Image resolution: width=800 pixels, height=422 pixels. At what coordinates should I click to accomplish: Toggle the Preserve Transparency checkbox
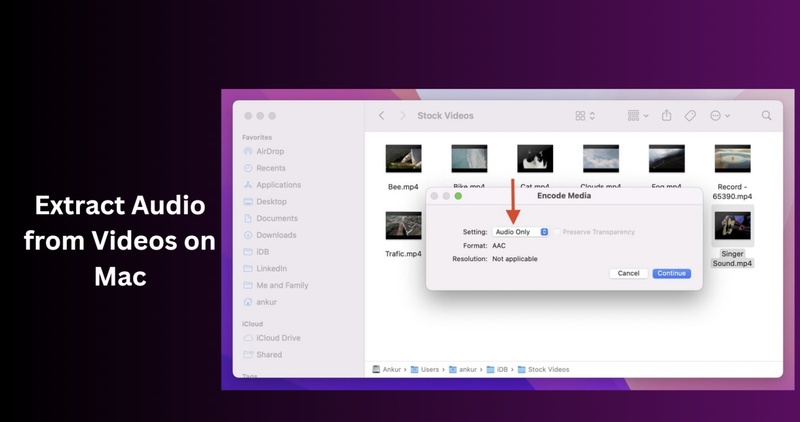tap(558, 232)
